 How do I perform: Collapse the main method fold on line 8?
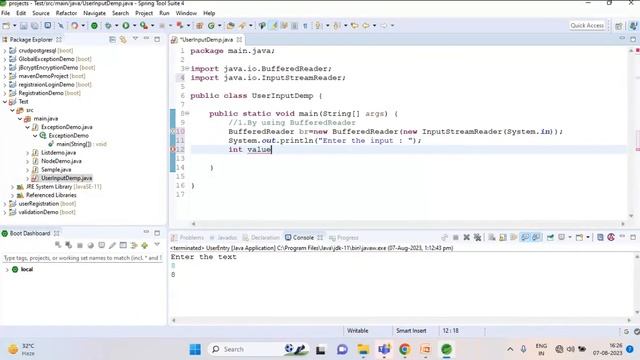tap(187, 113)
